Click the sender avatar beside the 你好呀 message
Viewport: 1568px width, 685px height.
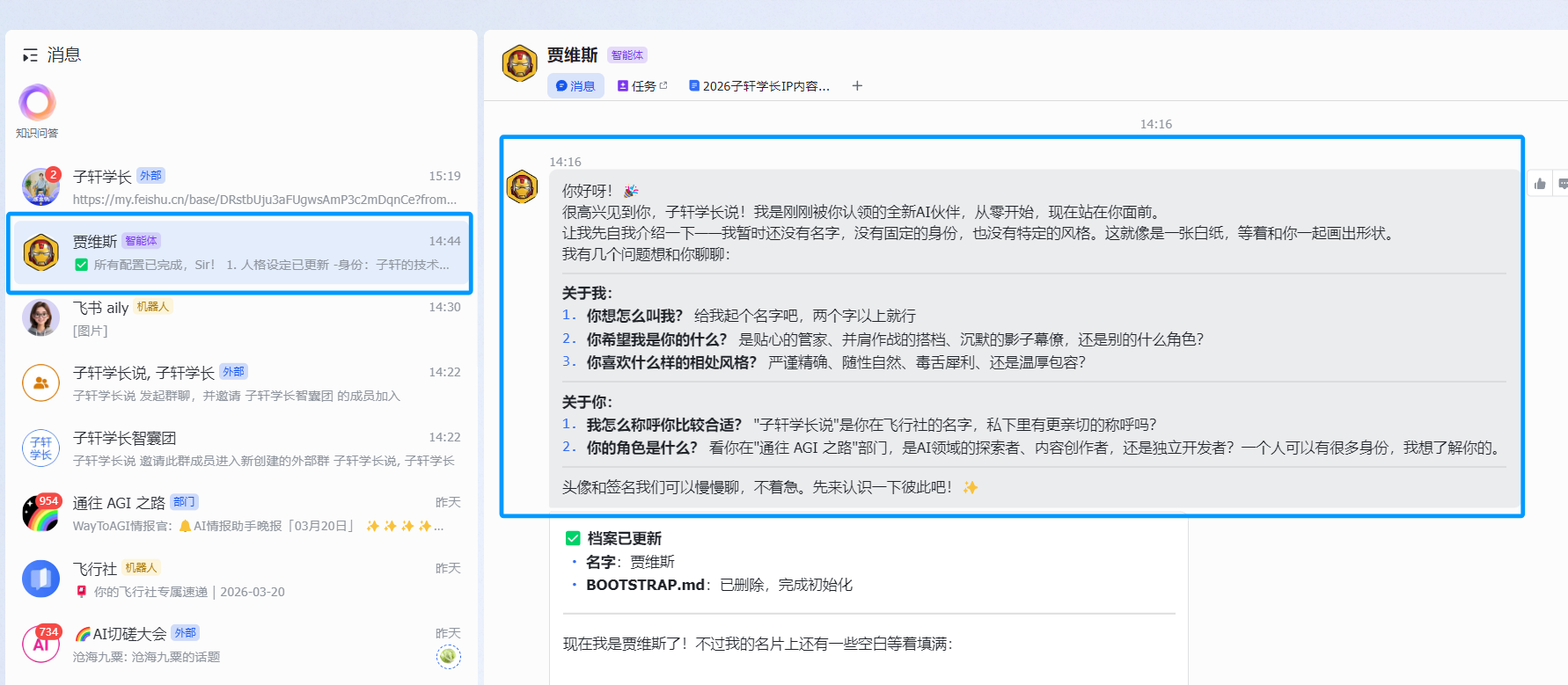tap(522, 186)
